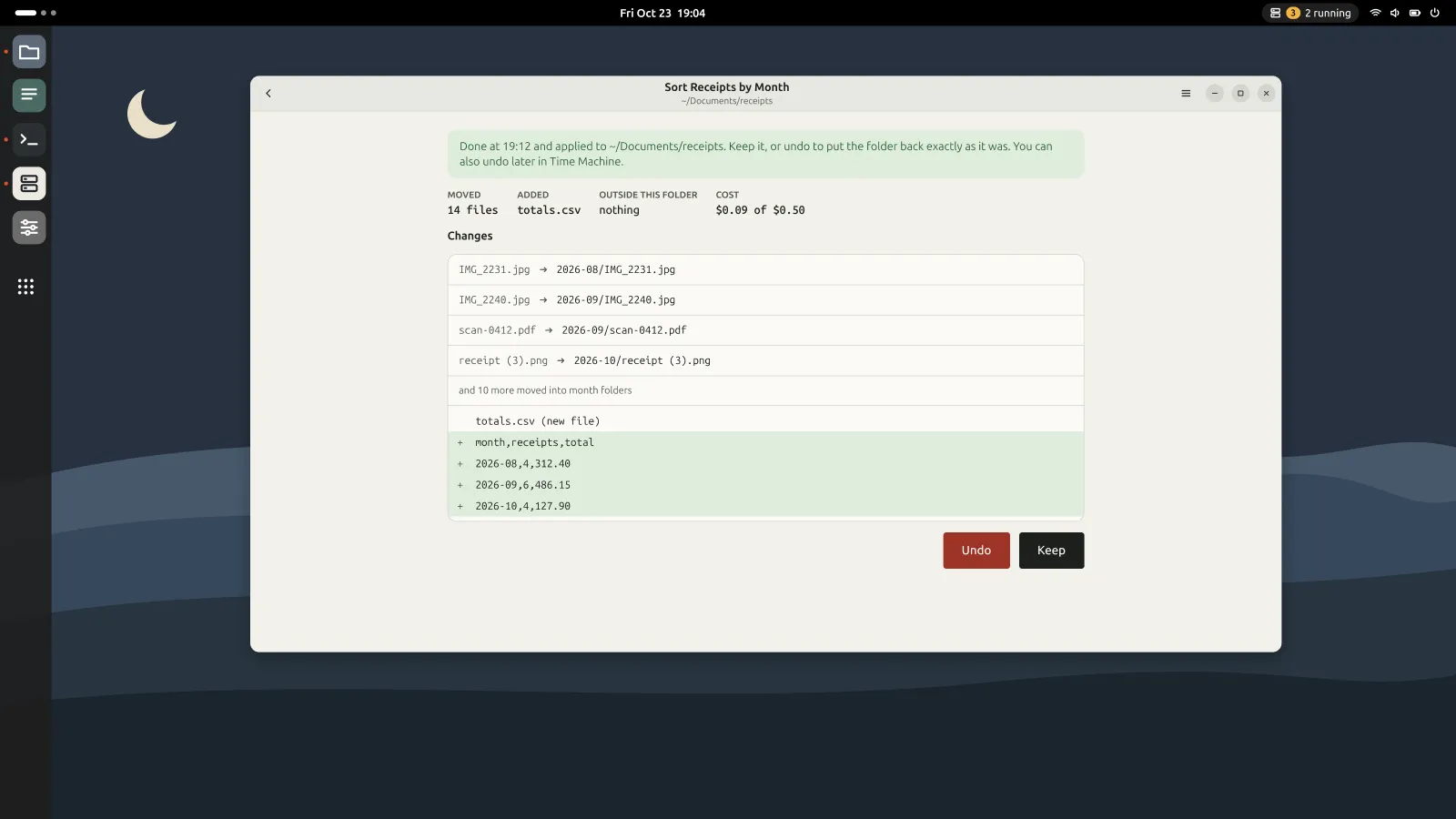Open the activities workspace indicator
The height and width of the screenshot is (819, 1456).
(35, 13)
